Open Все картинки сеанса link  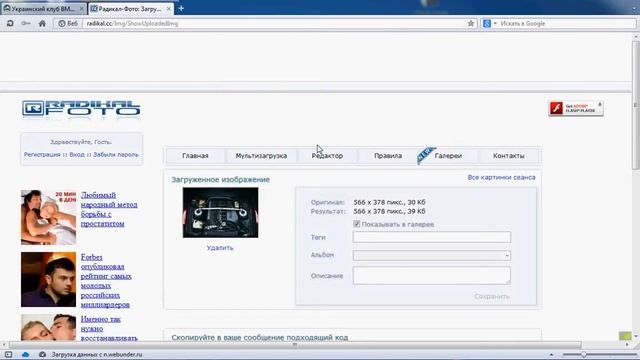pyautogui.click(x=501, y=178)
